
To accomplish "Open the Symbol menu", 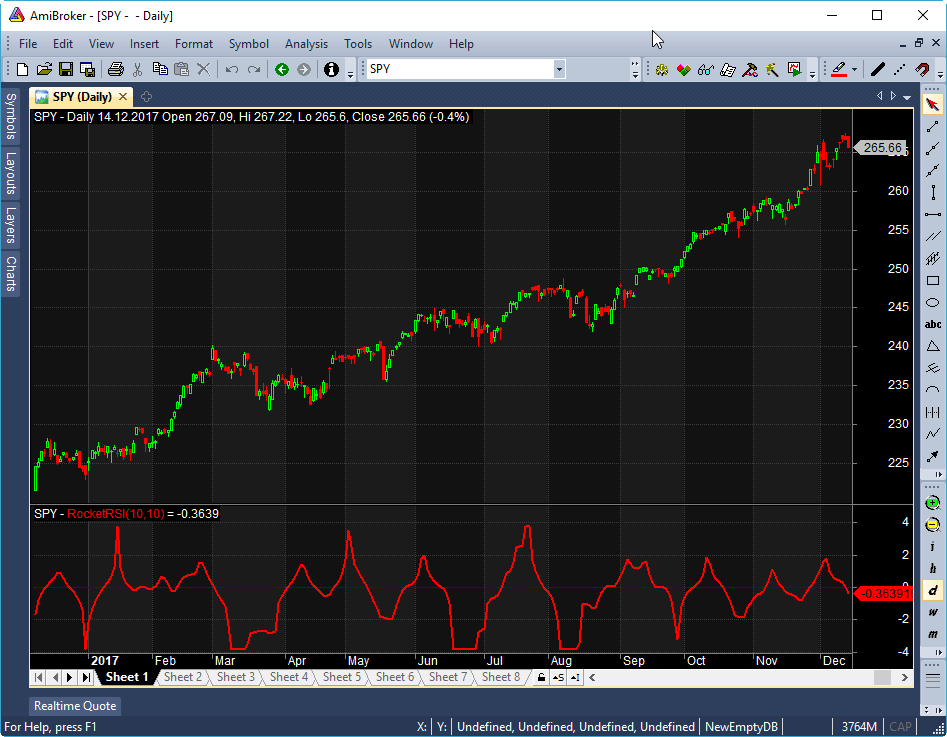I will pyautogui.click(x=249, y=44).
